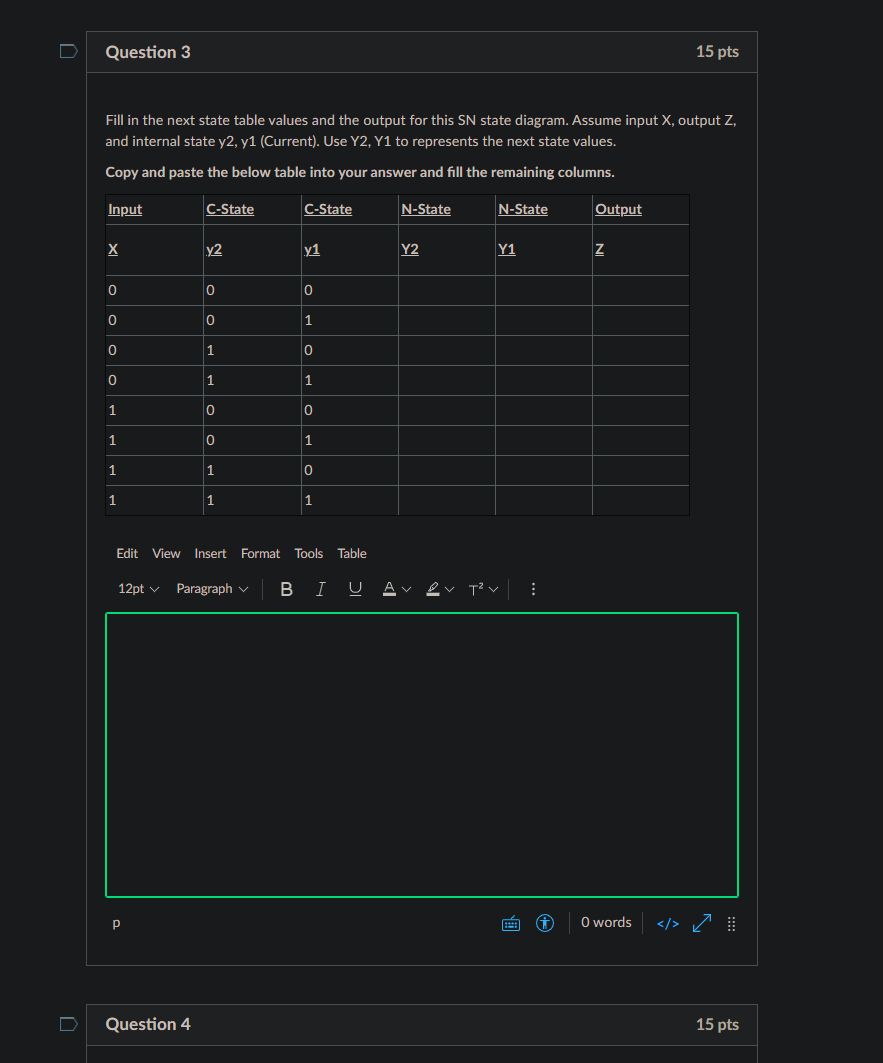This screenshot has height=1063, width=883.
Task: Click inside the answer text box
Action: point(422,754)
